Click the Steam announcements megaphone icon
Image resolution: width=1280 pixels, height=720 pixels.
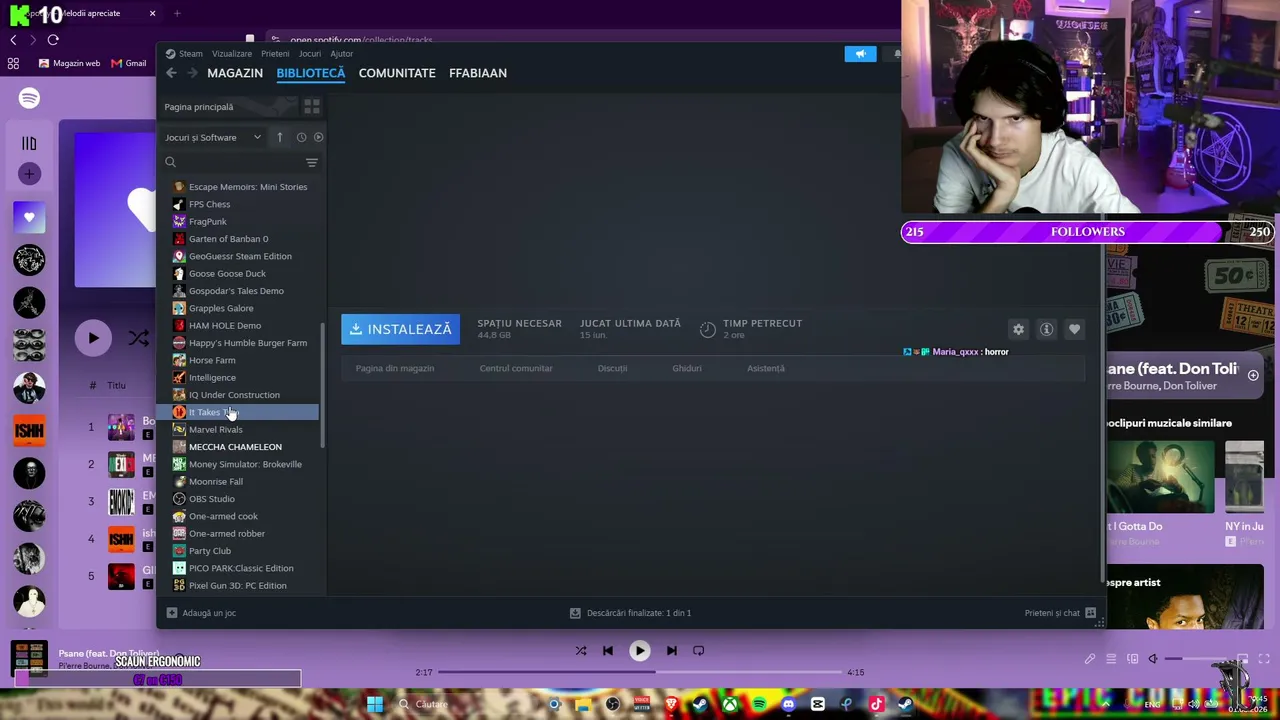(x=860, y=54)
